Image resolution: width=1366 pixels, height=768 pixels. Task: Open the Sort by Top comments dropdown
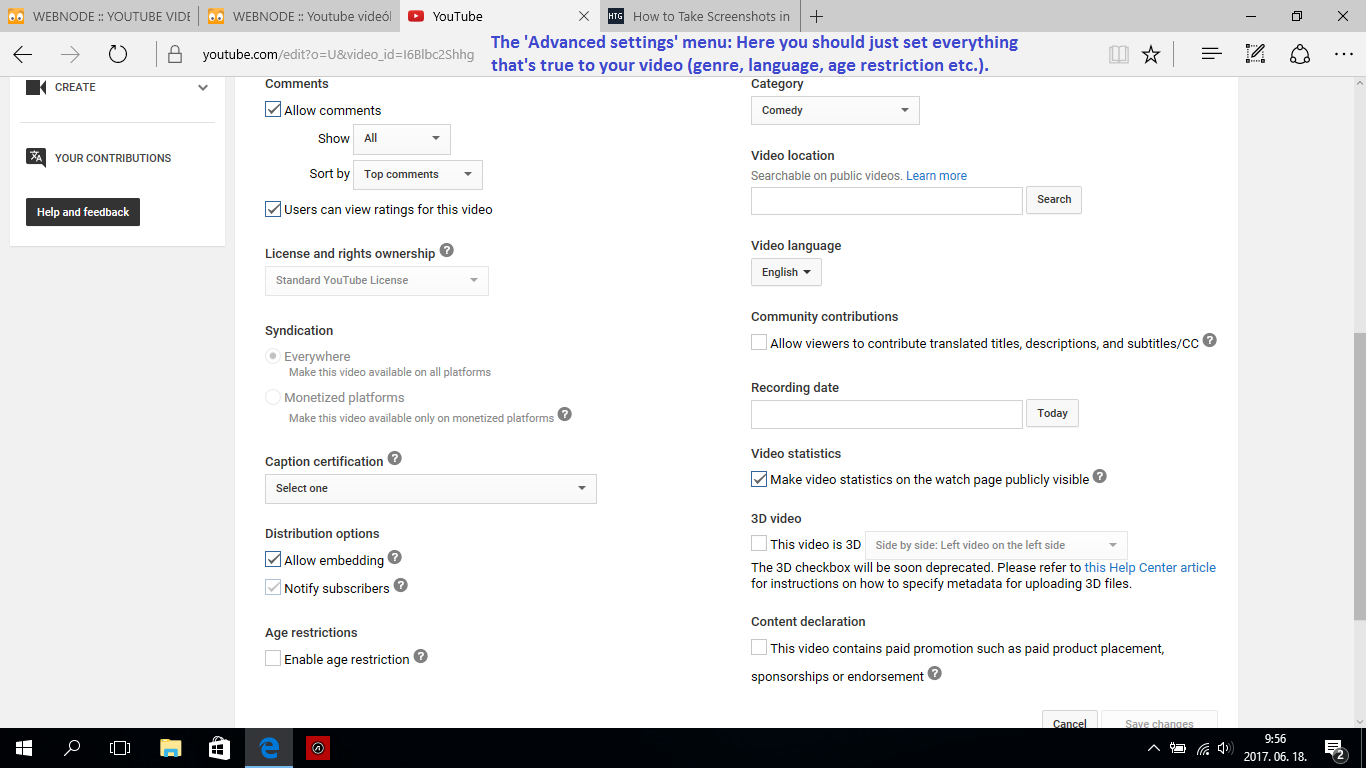pos(418,174)
